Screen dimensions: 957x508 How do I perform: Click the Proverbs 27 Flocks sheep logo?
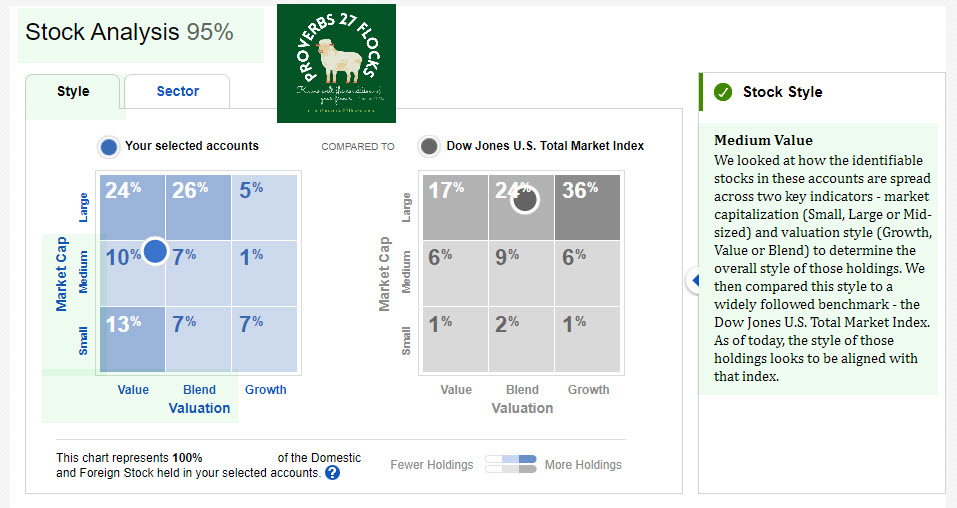click(336, 63)
